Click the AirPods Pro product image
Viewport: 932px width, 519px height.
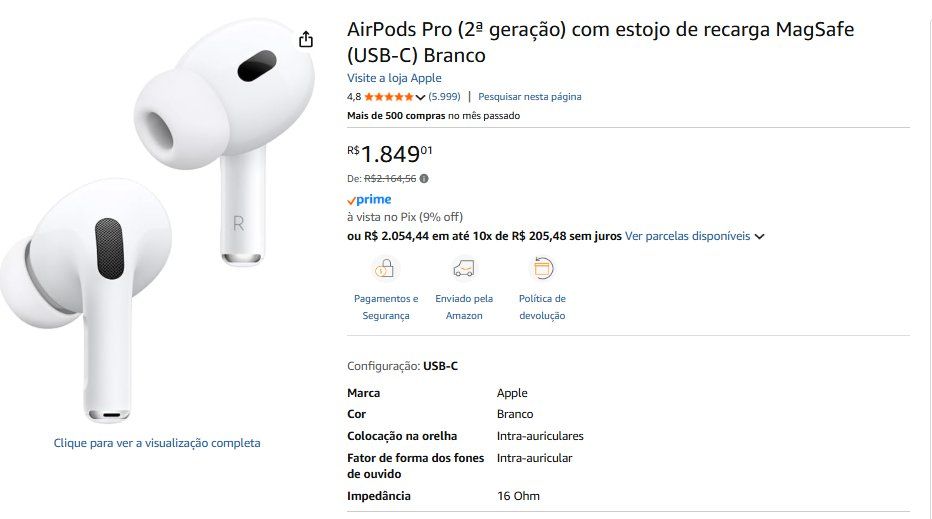[x=158, y=220]
